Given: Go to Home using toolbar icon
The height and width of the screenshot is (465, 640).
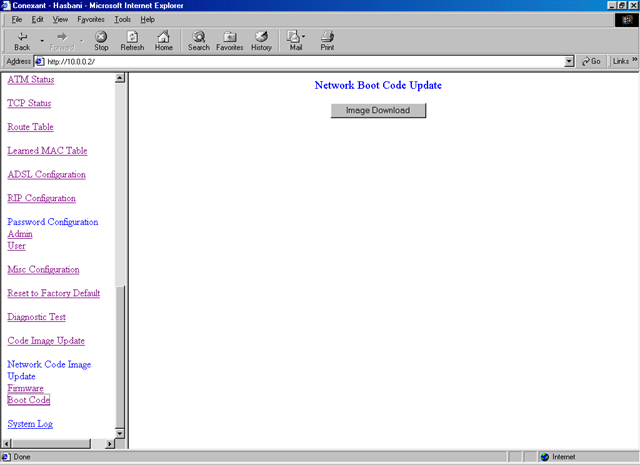Looking at the screenshot, I should (x=163, y=38).
